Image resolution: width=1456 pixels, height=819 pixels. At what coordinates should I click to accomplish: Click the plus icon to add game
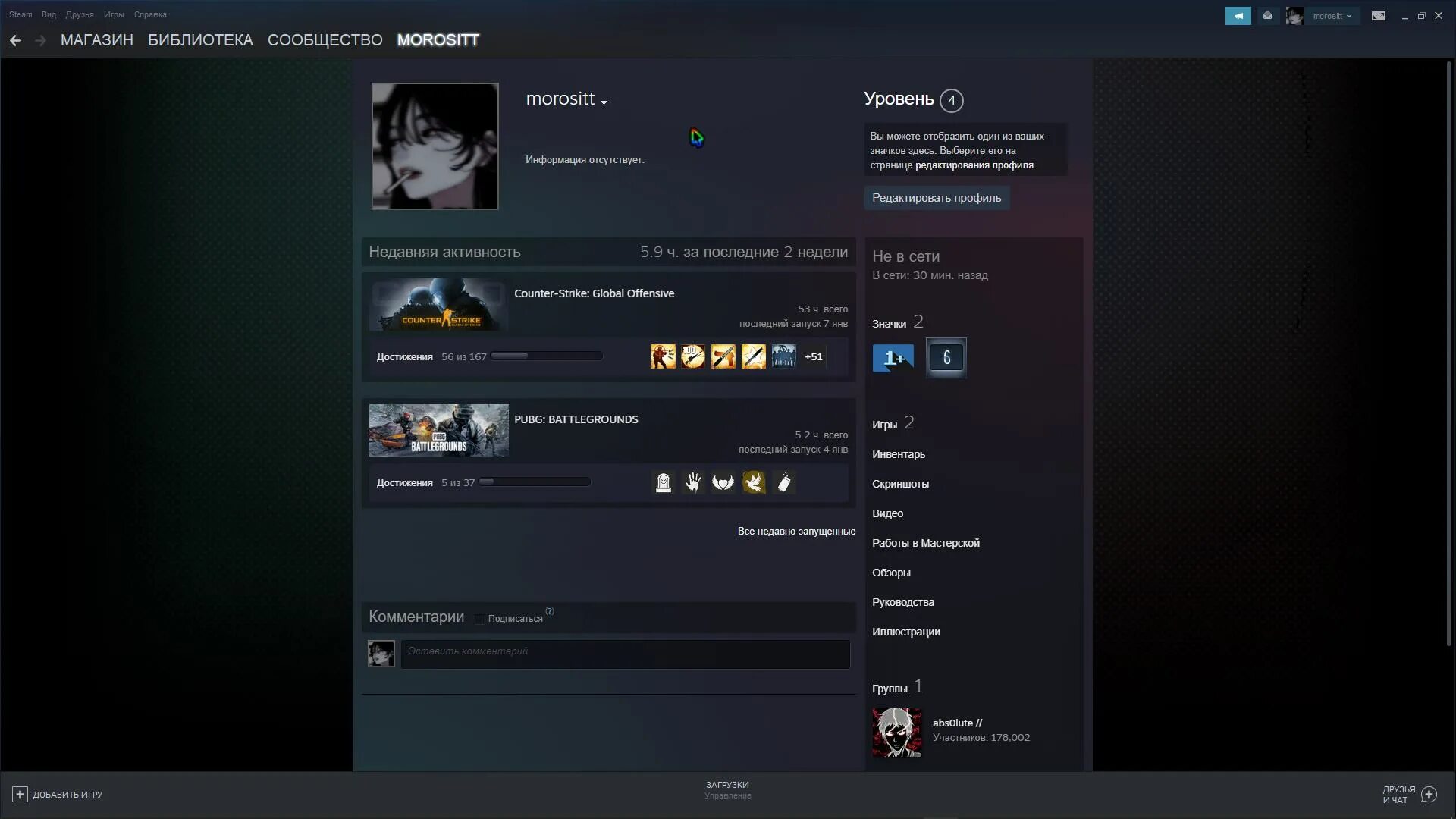point(20,794)
